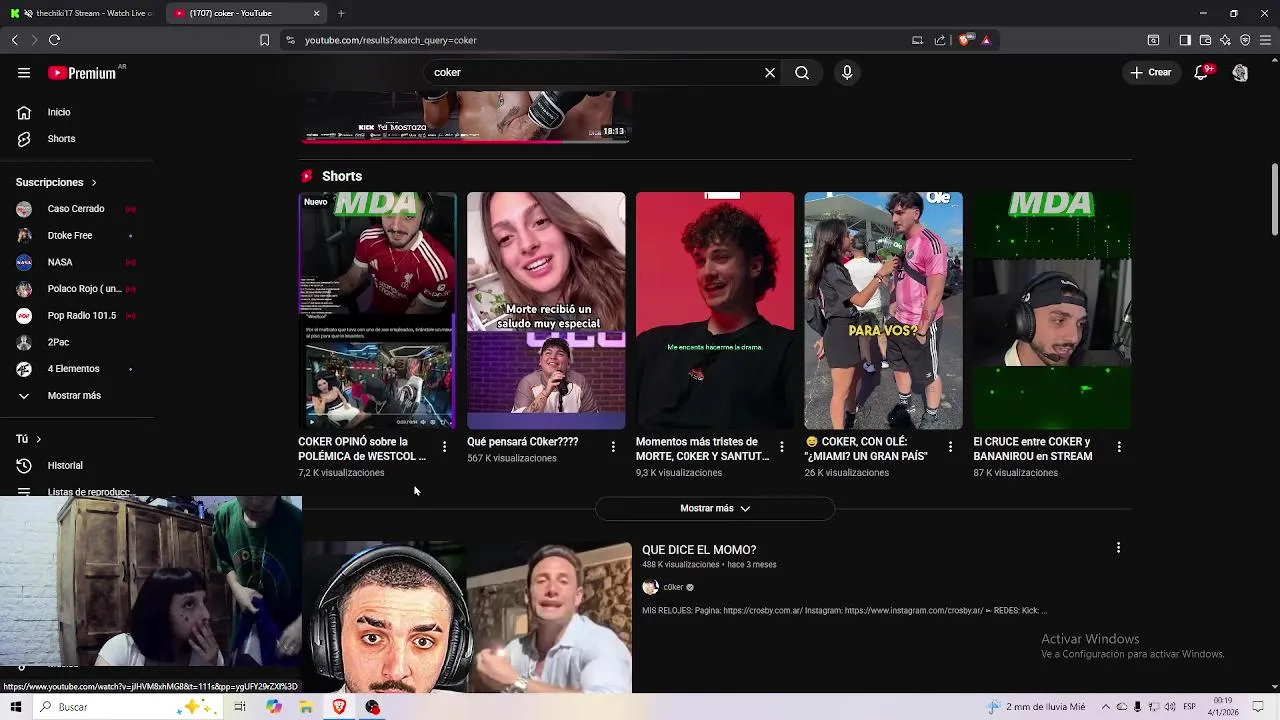Open File Explorer from the taskbar
The height and width of the screenshot is (720, 1280).
[x=306, y=707]
